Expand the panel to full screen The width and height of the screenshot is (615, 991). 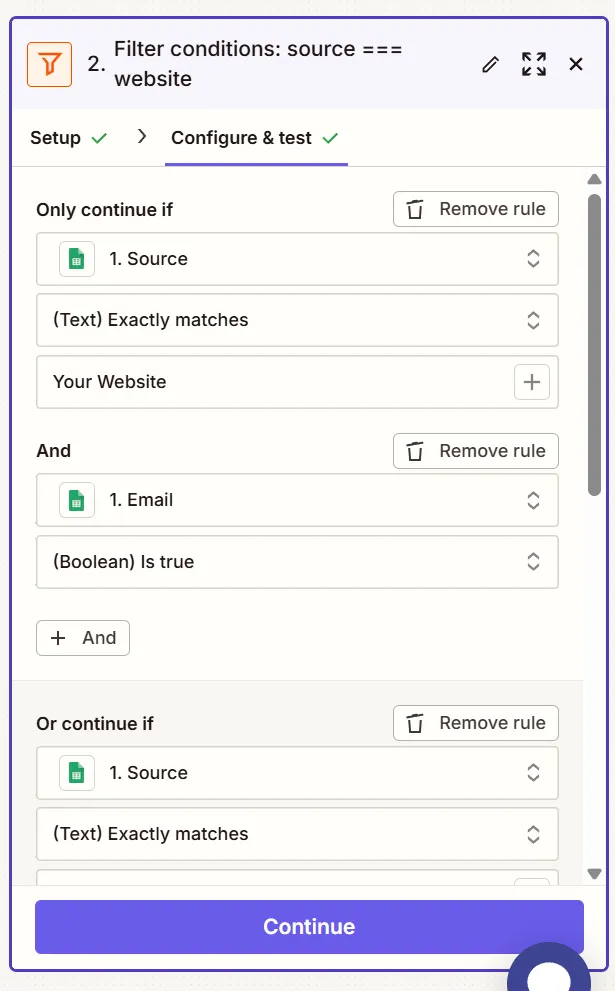534,65
